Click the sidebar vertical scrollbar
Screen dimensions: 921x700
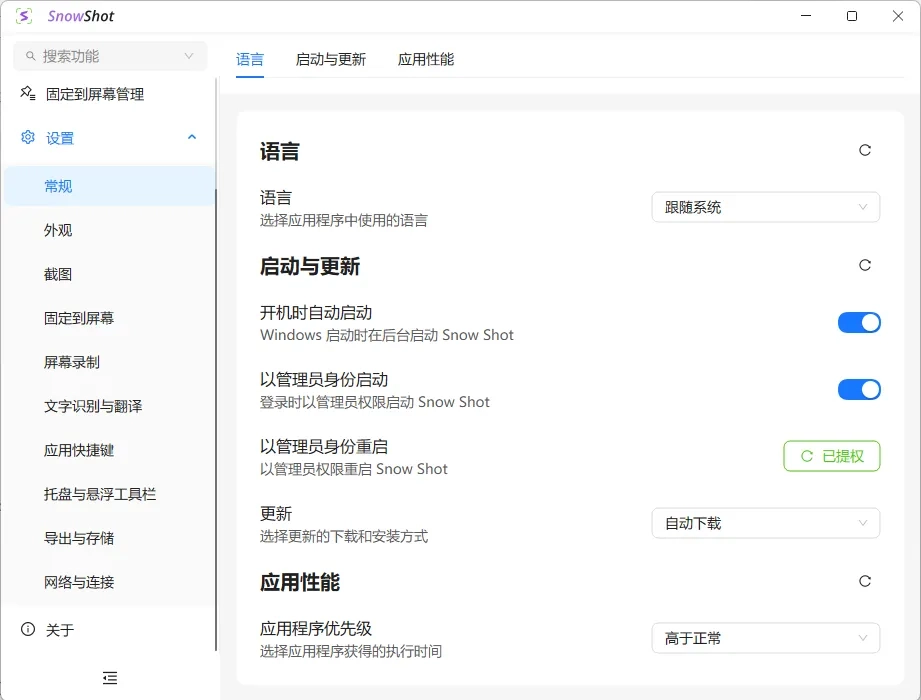click(x=216, y=420)
